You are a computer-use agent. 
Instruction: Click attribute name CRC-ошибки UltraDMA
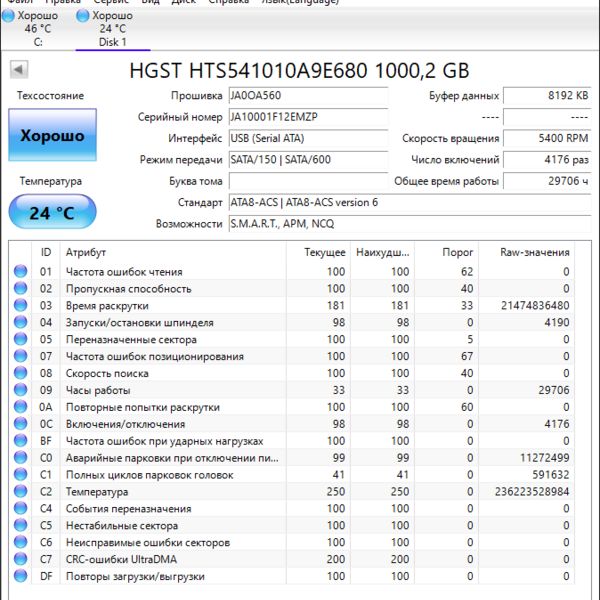[121, 559]
